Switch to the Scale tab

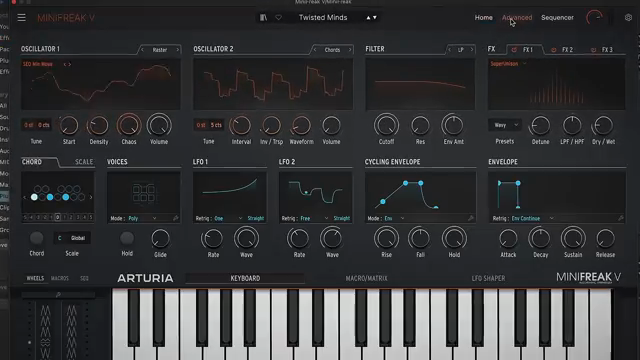(84, 162)
